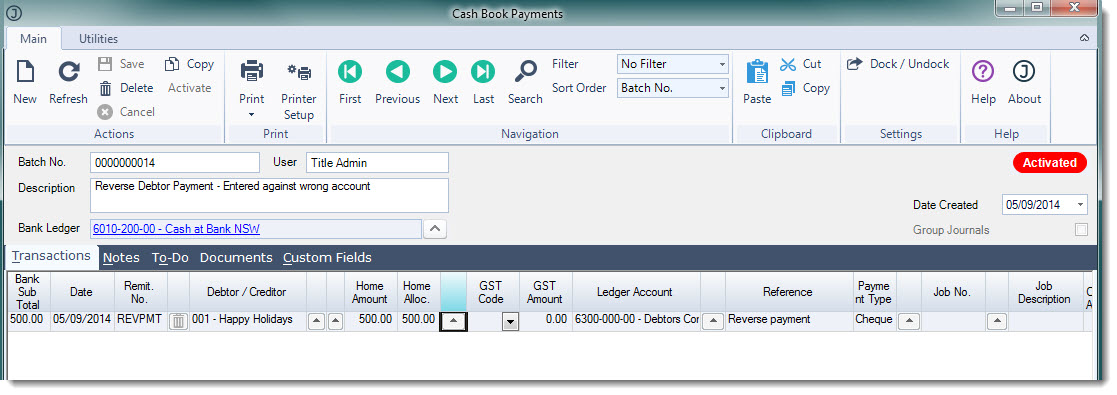Open Printer Setup
The image size is (1117, 395).
[298, 91]
